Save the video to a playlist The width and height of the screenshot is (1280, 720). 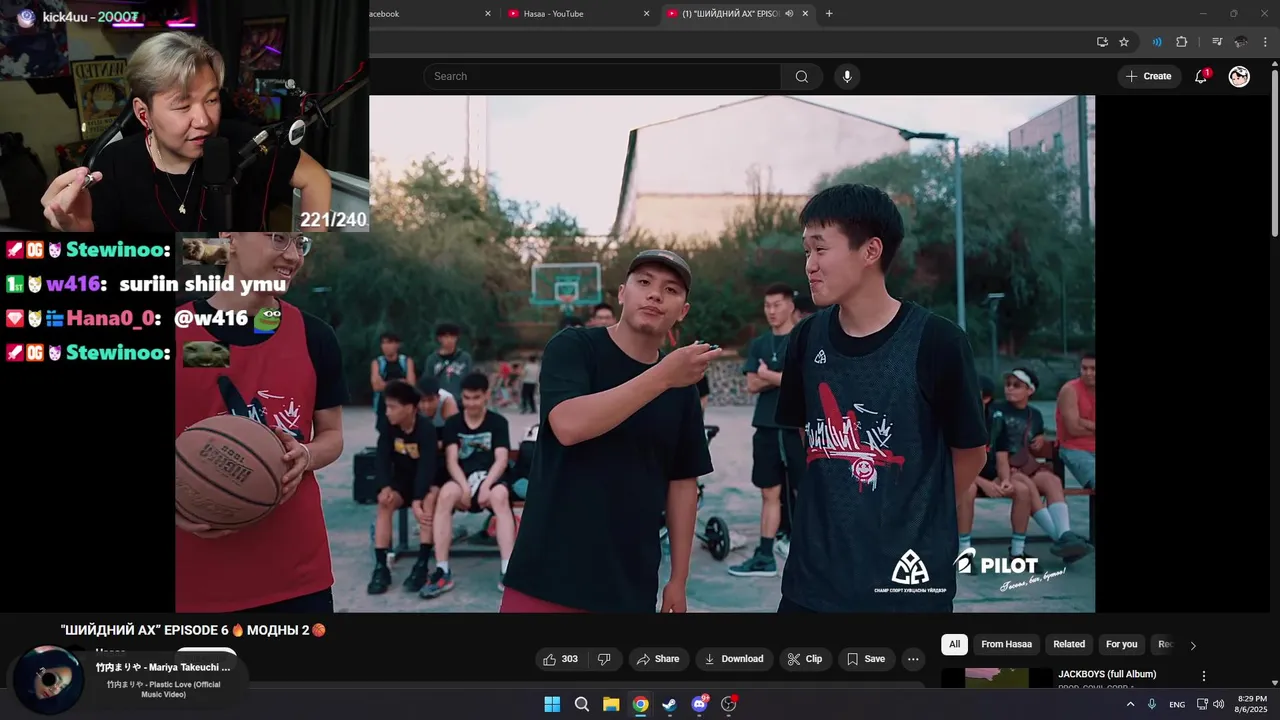click(x=866, y=659)
